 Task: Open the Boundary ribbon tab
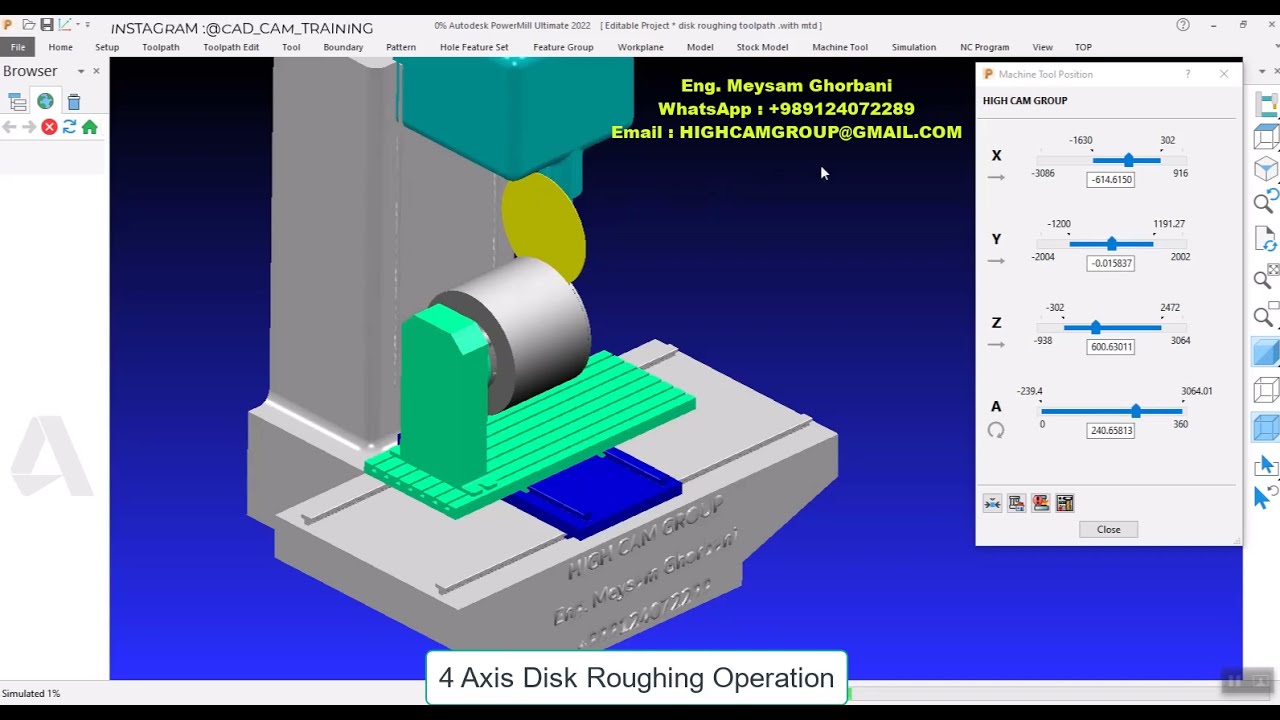[343, 47]
